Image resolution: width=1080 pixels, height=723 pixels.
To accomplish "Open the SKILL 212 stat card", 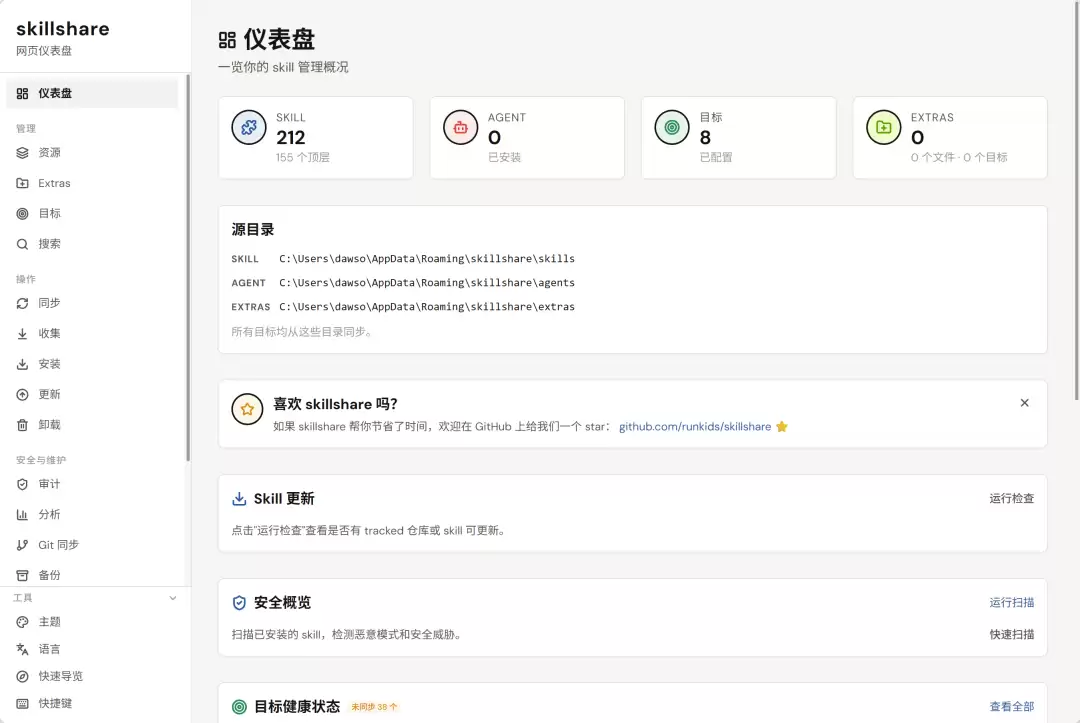I will (x=315, y=138).
